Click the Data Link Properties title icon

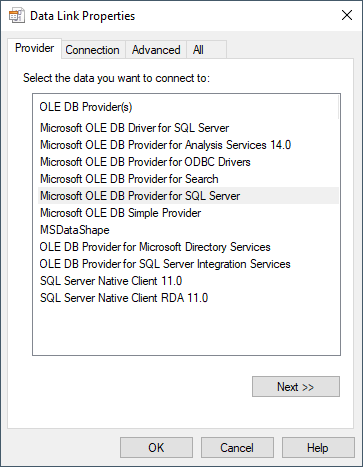[x=17, y=16]
